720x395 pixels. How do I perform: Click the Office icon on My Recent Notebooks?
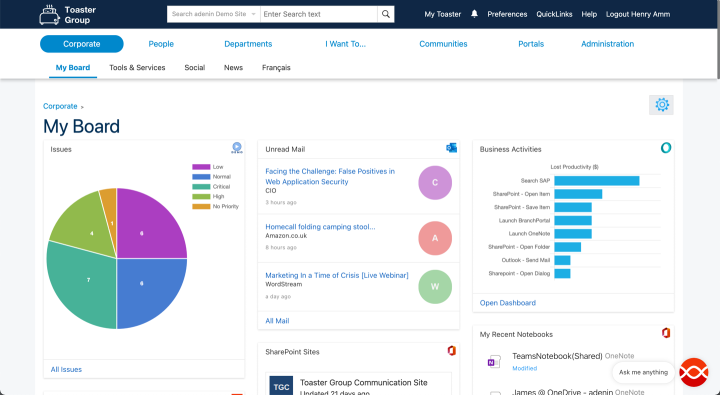click(x=666, y=333)
